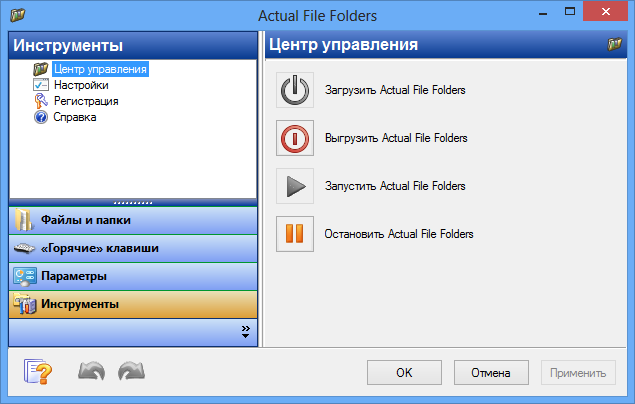
Task: Click the OK button
Action: pos(404,373)
